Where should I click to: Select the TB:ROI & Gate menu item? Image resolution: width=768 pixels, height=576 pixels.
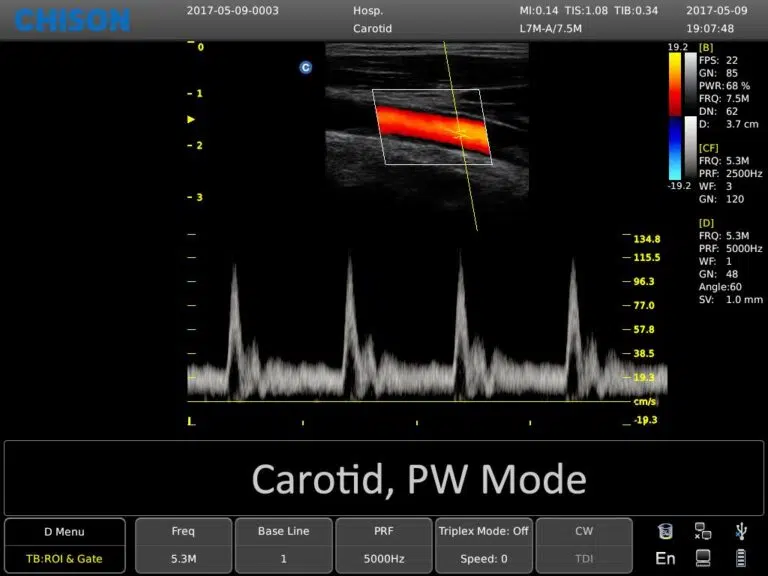64,559
